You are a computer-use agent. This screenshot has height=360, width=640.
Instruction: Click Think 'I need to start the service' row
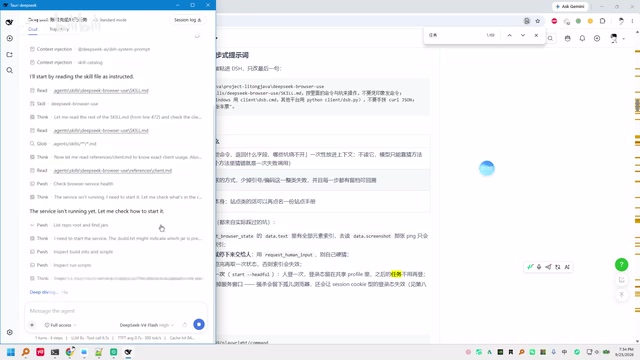point(116,238)
